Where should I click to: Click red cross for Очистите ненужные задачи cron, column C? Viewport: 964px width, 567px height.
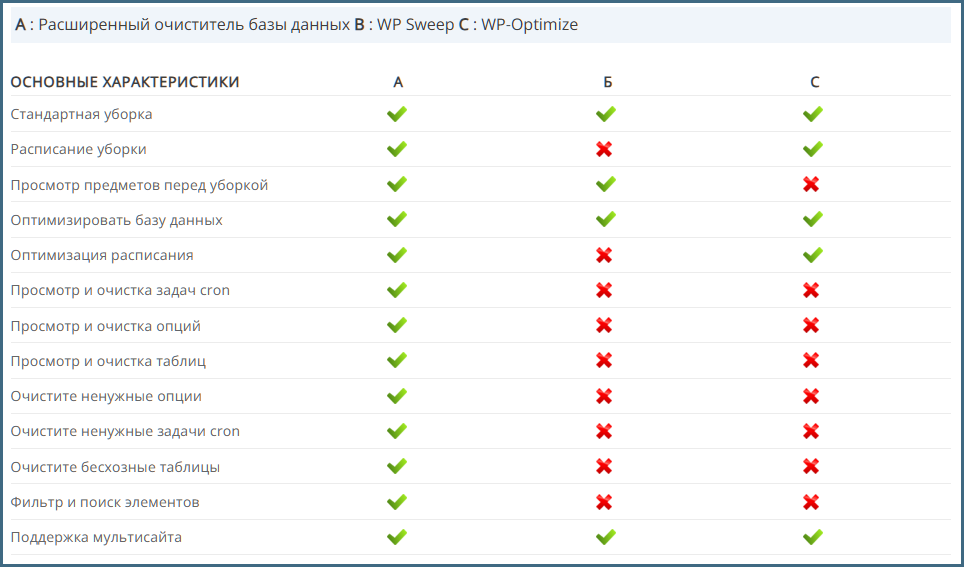tap(811, 431)
